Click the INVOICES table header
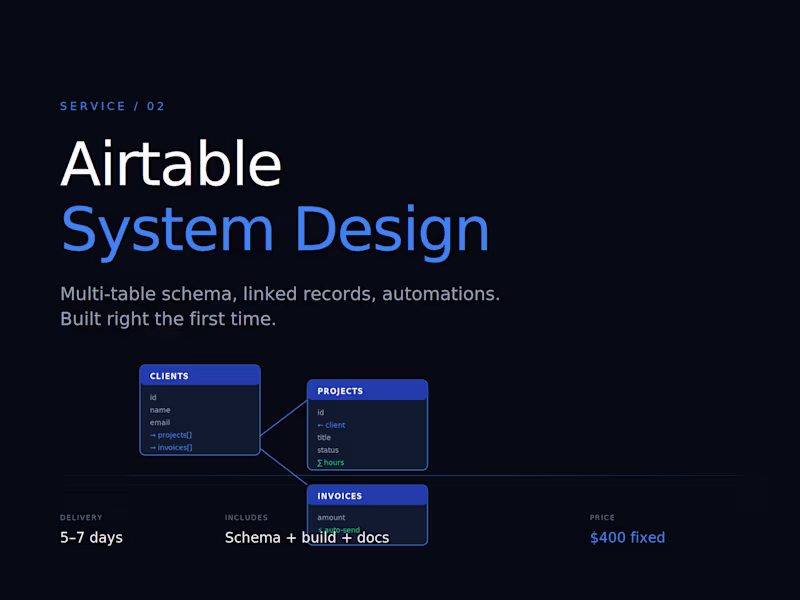Viewport: 800px width, 600px height. click(367, 495)
